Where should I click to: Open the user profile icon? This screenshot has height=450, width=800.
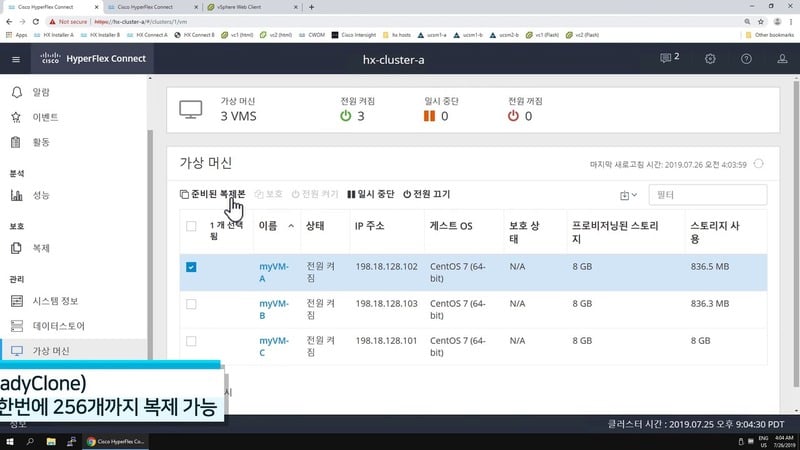click(x=782, y=59)
